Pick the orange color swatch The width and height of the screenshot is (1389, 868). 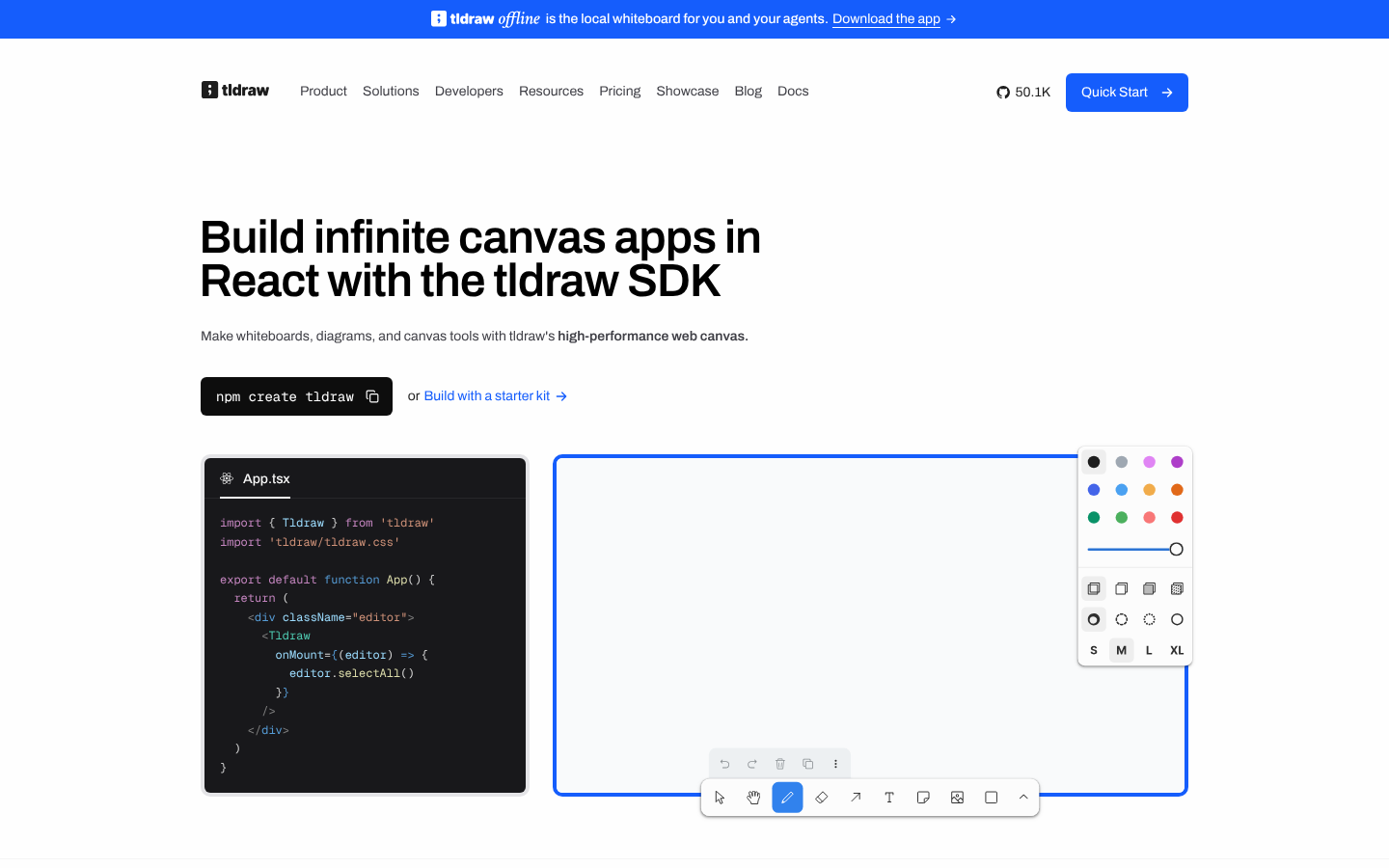[1177, 490]
